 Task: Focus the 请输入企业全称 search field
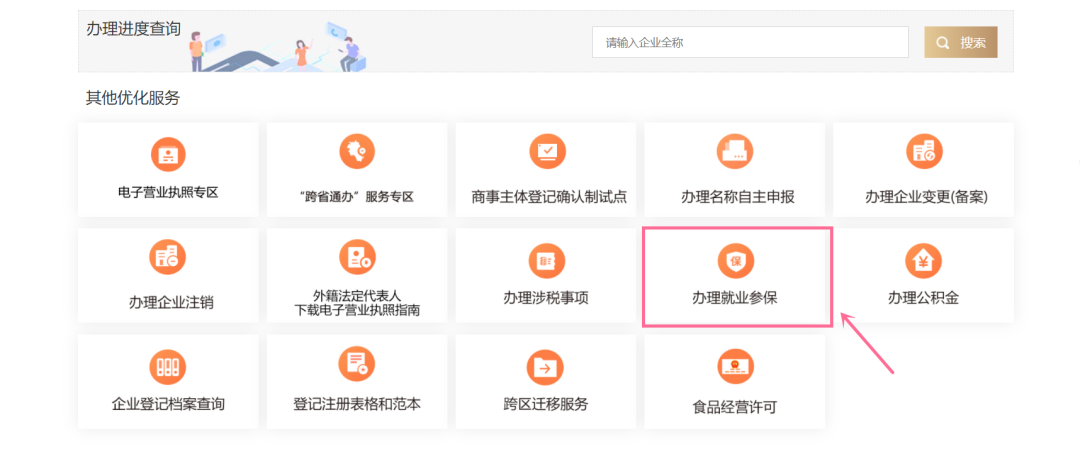click(x=749, y=42)
